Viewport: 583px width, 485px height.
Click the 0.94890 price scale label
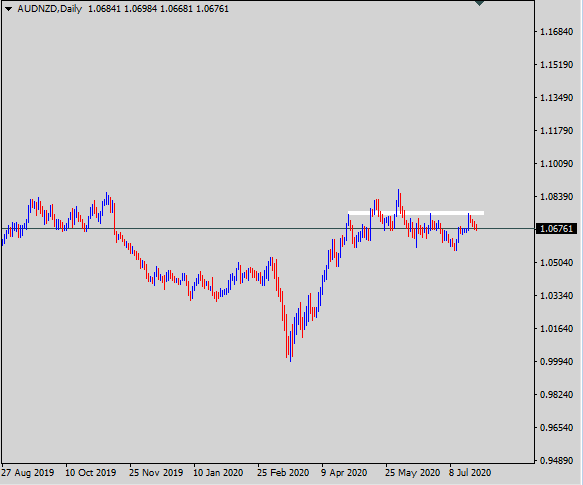tap(556, 460)
